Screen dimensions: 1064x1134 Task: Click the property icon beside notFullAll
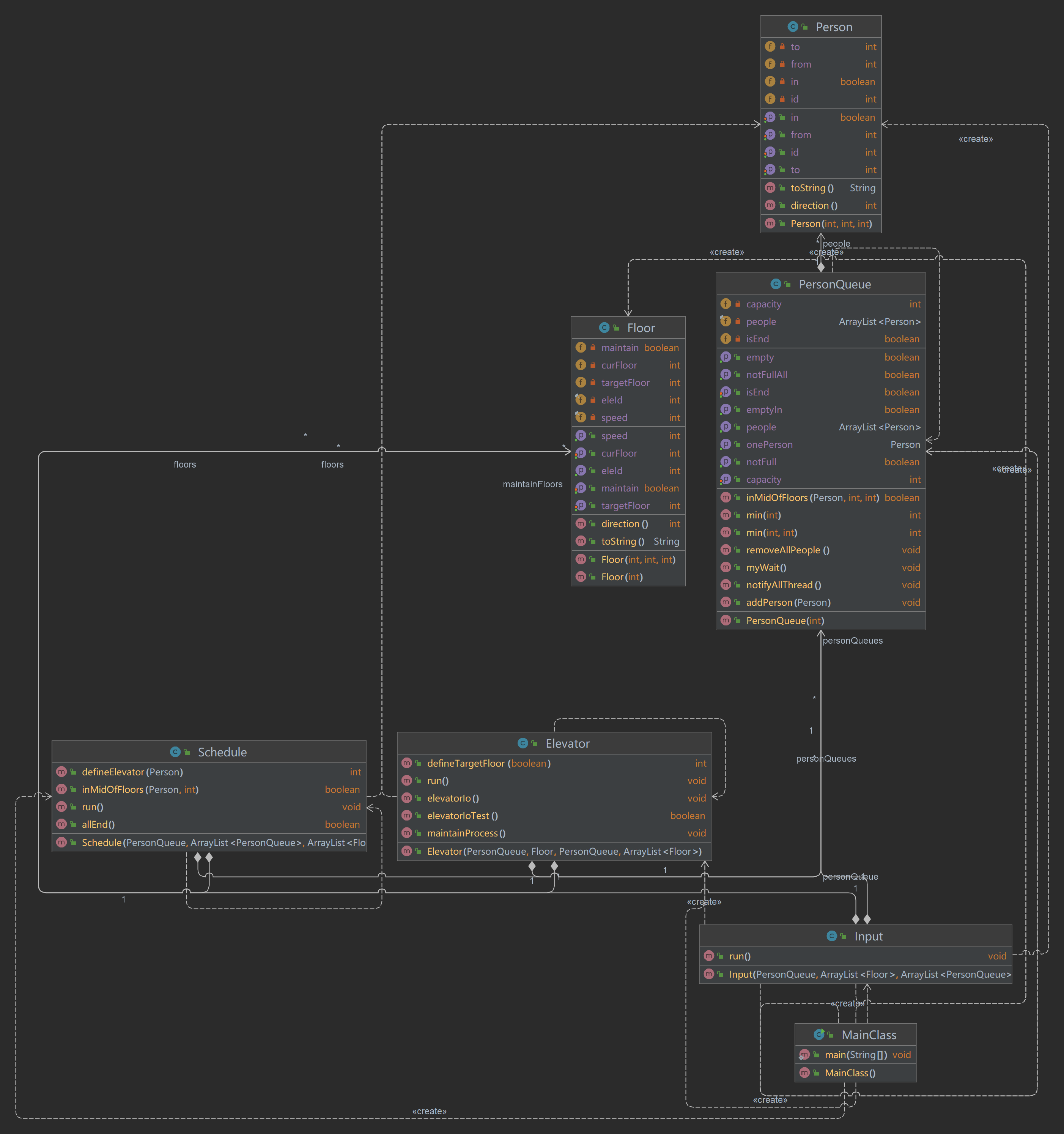(x=725, y=375)
